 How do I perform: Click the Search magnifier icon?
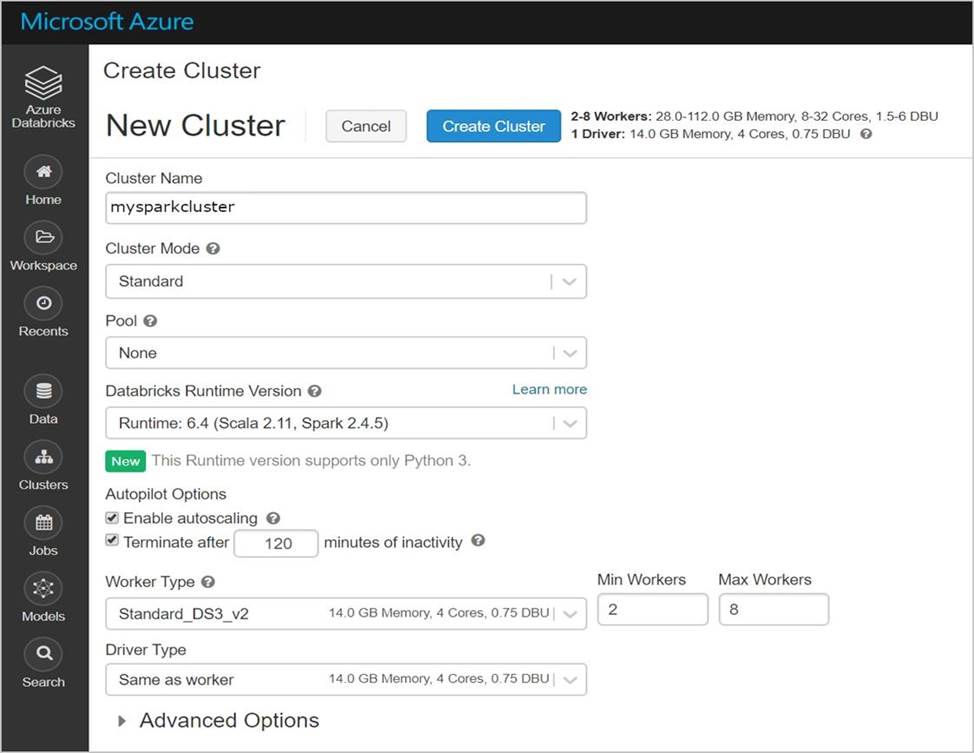[x=43, y=655]
